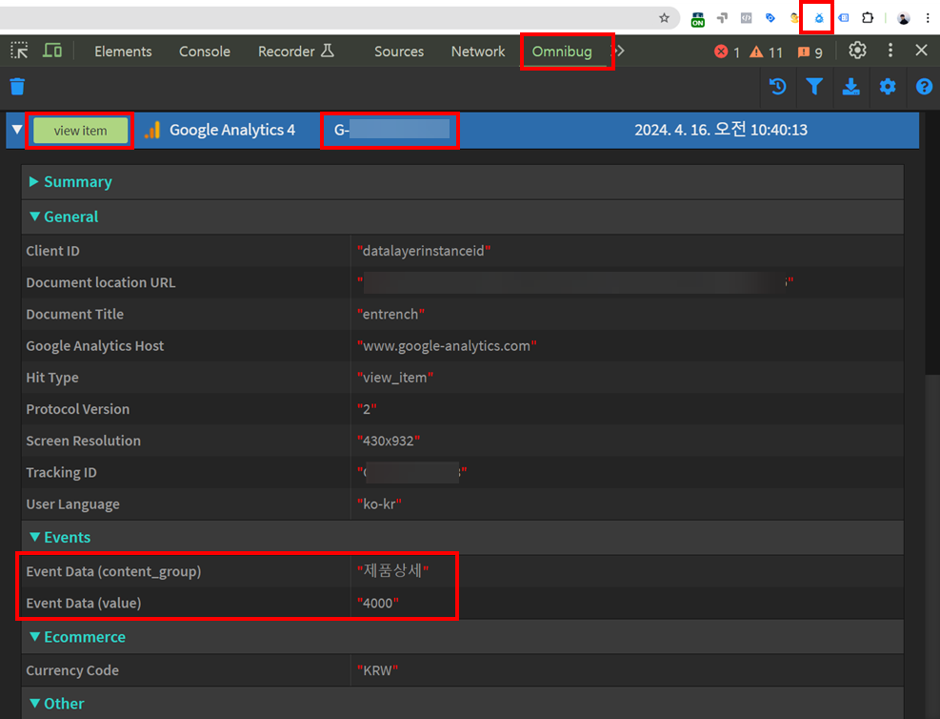Image resolution: width=940 pixels, height=719 pixels.
Task: Export requests with the download icon
Action: click(851, 87)
